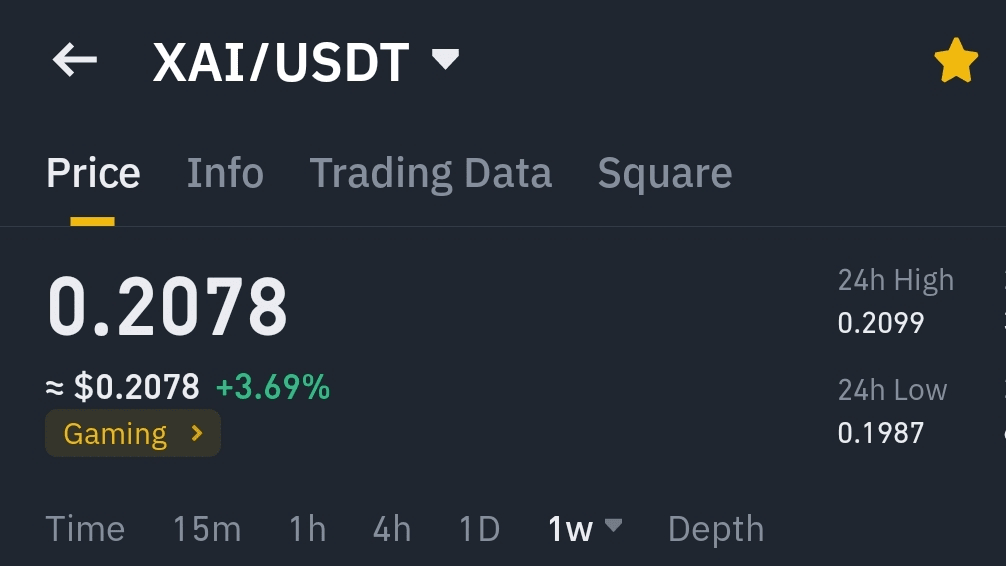Click the large 0.2078 price
1006x566 pixels.
168,307
